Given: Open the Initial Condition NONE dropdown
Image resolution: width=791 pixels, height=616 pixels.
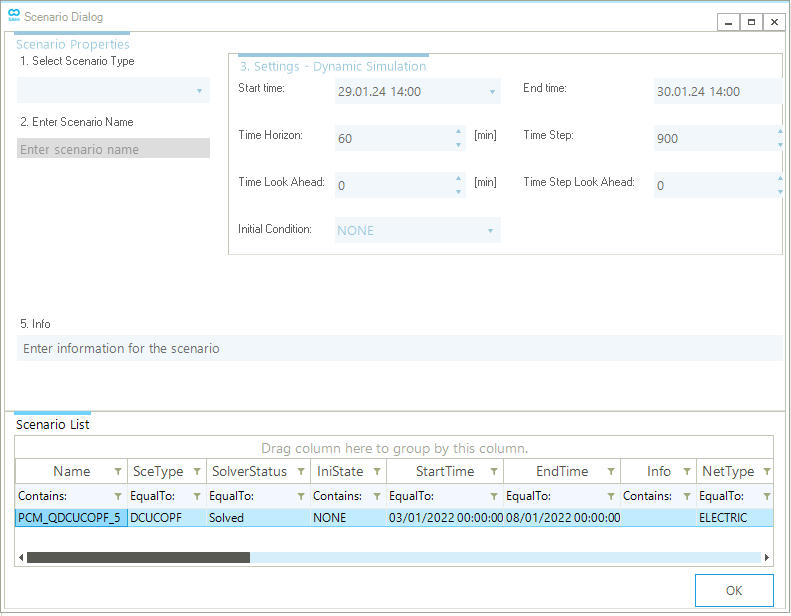Looking at the screenshot, I should point(490,231).
